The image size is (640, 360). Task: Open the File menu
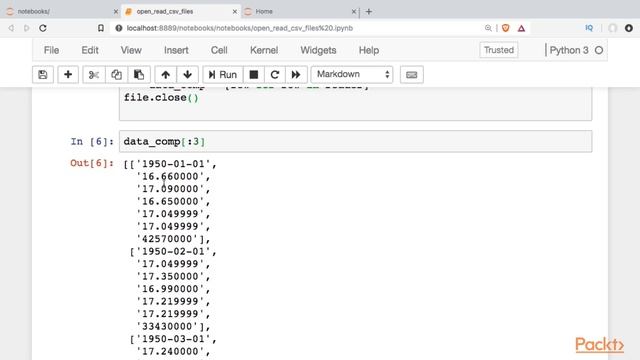point(51,50)
